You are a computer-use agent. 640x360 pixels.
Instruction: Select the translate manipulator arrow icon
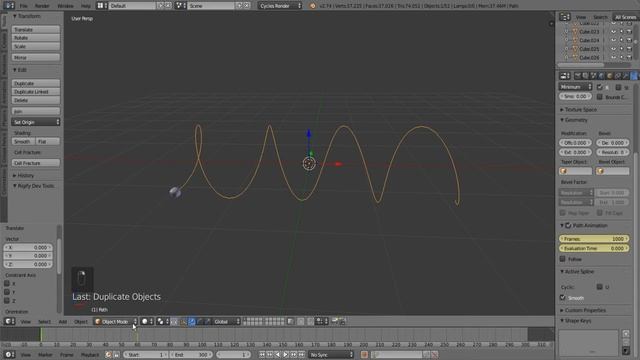coord(191,322)
